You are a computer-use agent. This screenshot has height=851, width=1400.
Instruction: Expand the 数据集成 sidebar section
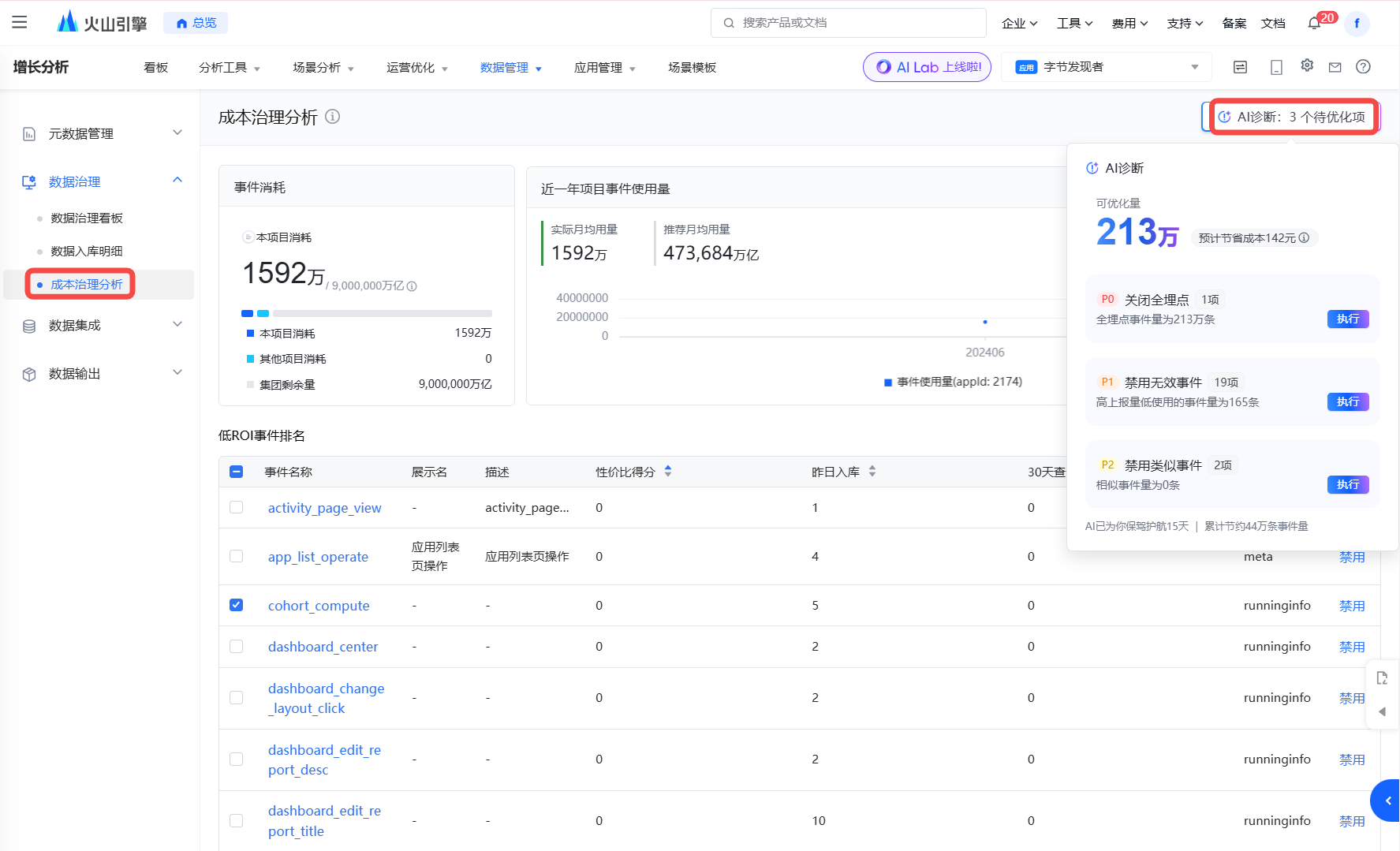tap(177, 324)
